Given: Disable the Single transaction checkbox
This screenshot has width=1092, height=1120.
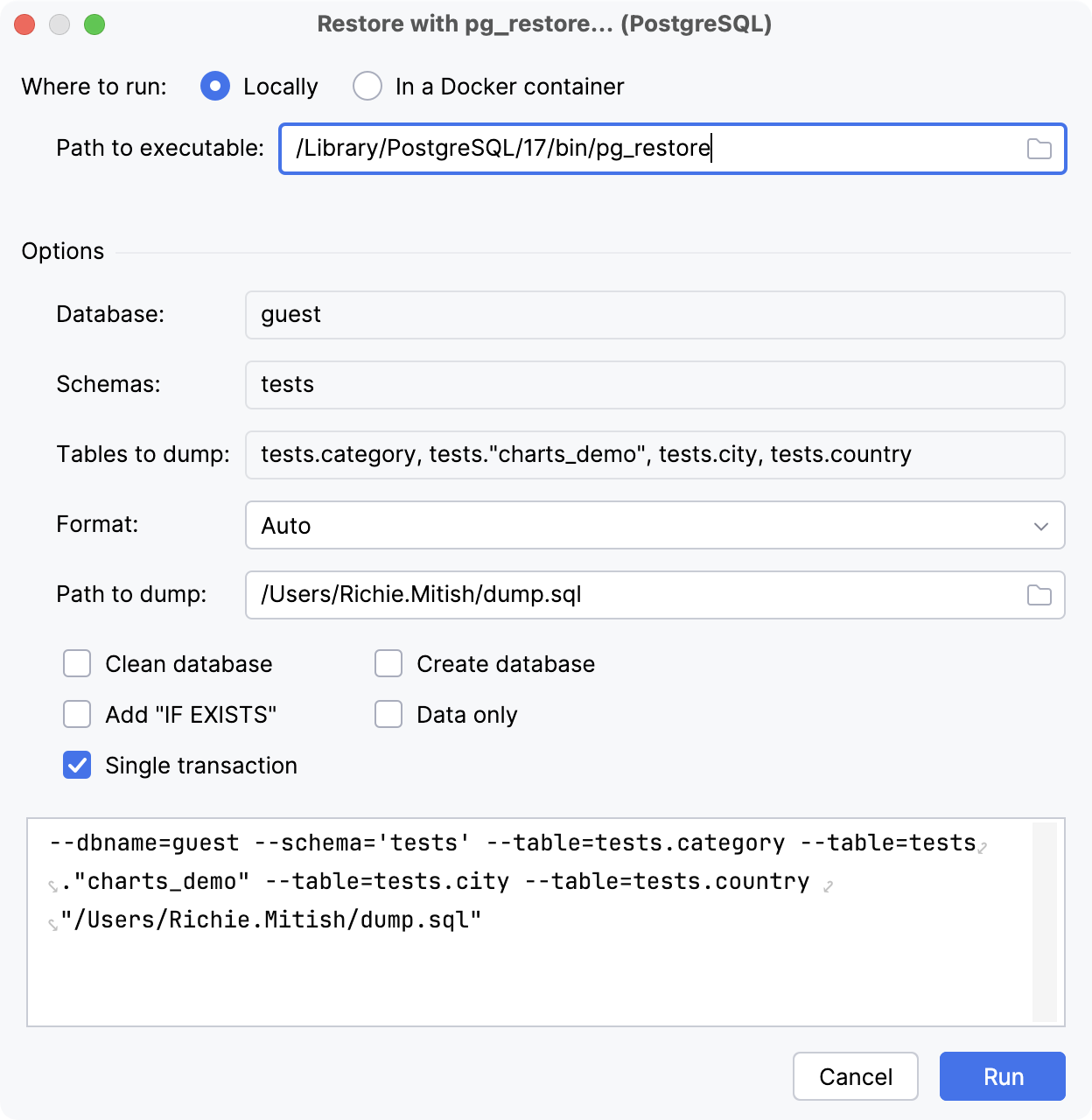Looking at the screenshot, I should [77, 766].
